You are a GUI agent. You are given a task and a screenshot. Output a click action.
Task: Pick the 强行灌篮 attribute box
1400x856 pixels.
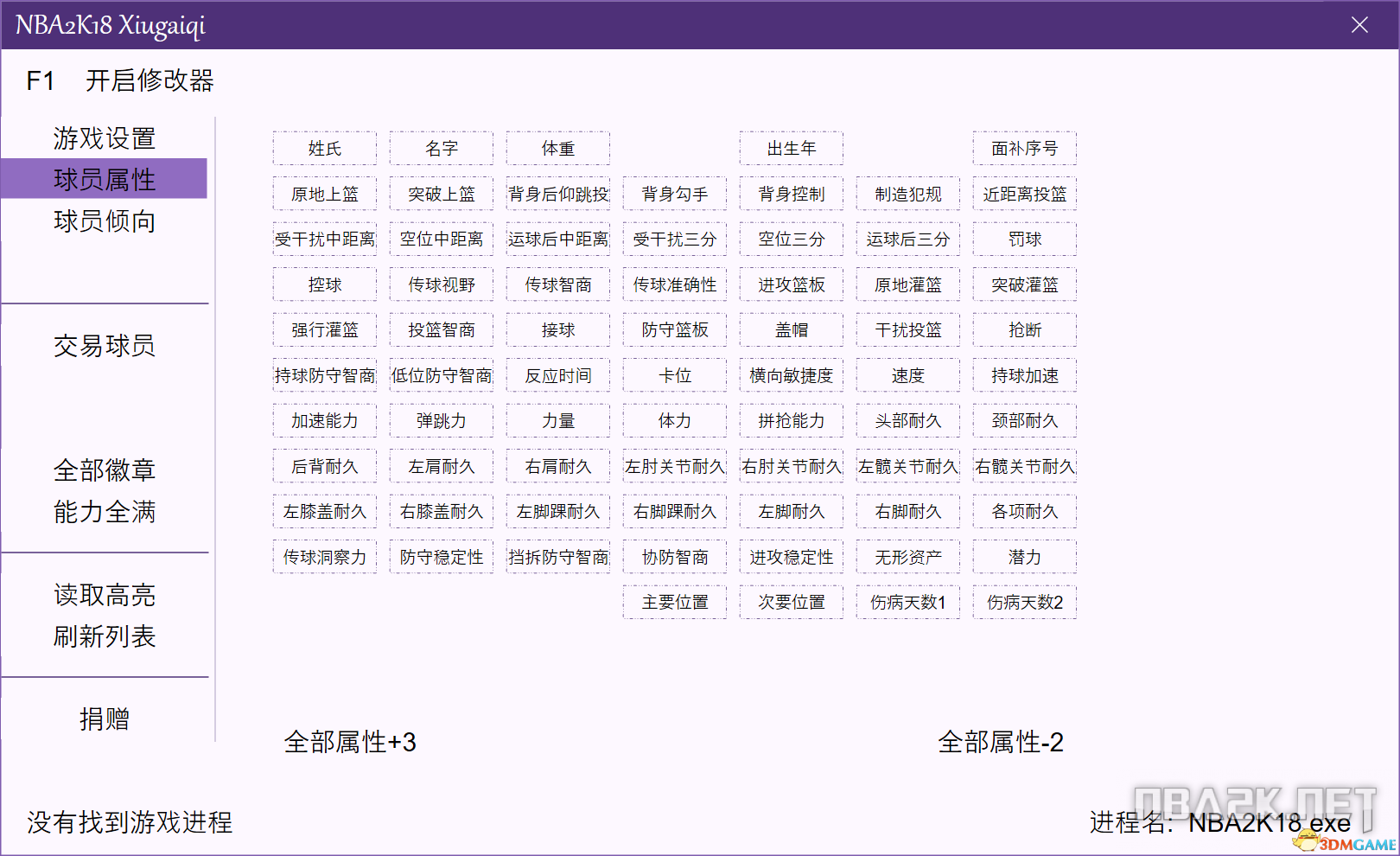tap(325, 330)
